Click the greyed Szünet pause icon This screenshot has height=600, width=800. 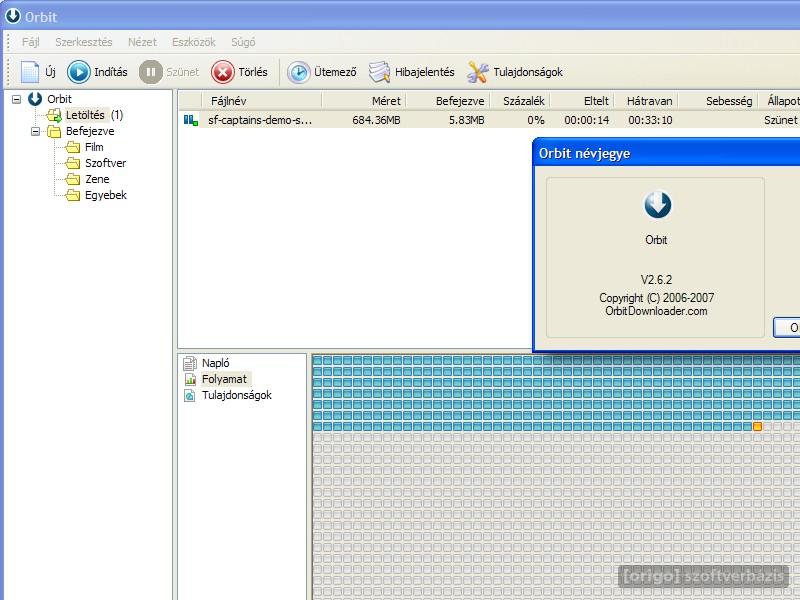pos(151,72)
